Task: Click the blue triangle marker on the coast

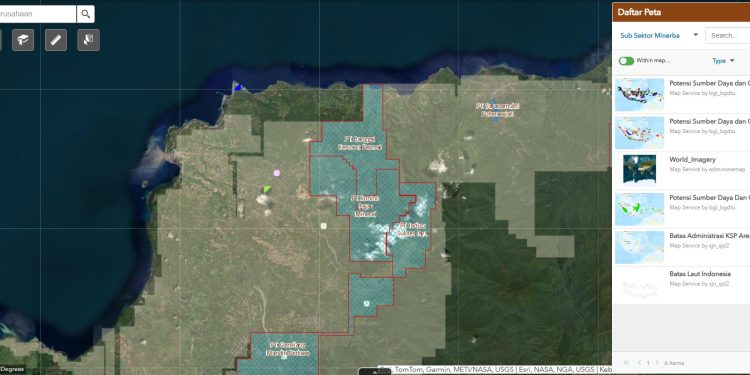Action: (x=237, y=87)
